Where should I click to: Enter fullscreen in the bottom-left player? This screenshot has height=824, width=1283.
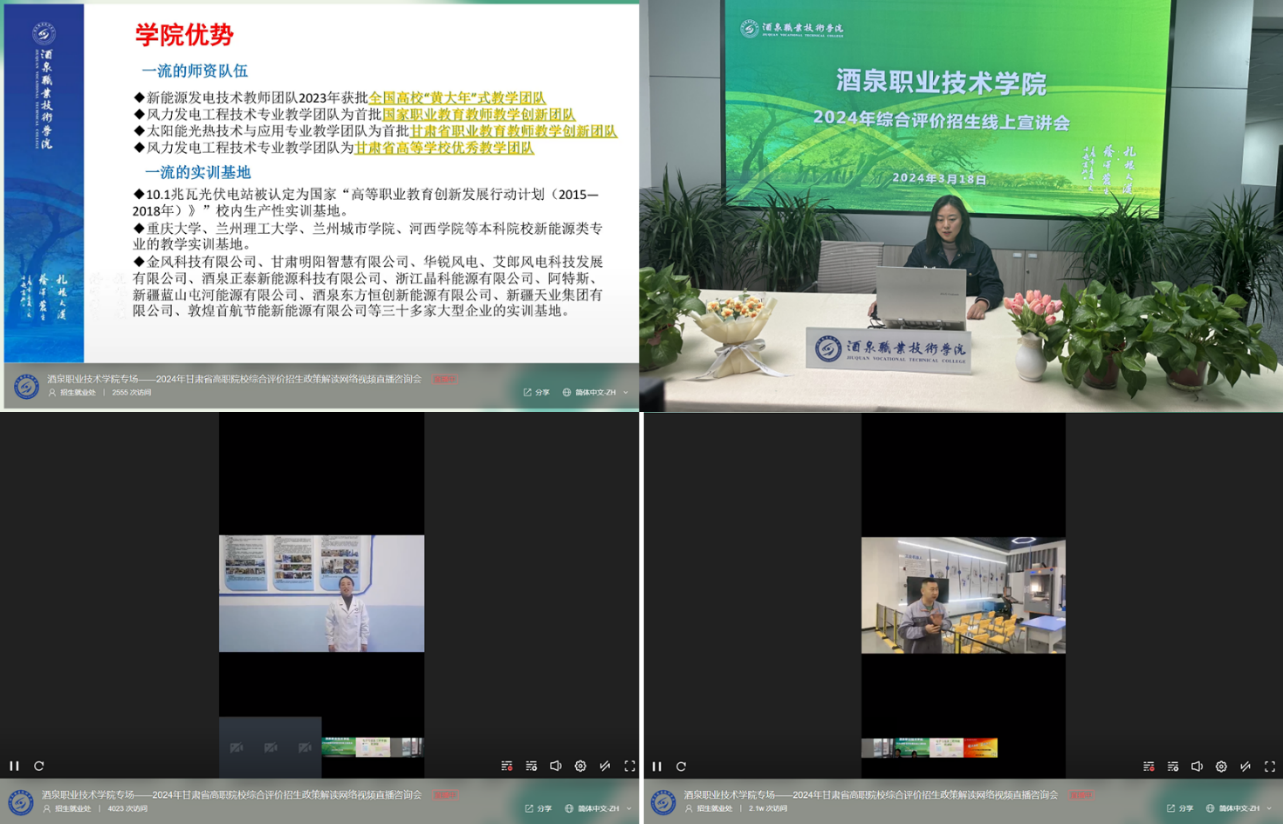click(629, 766)
